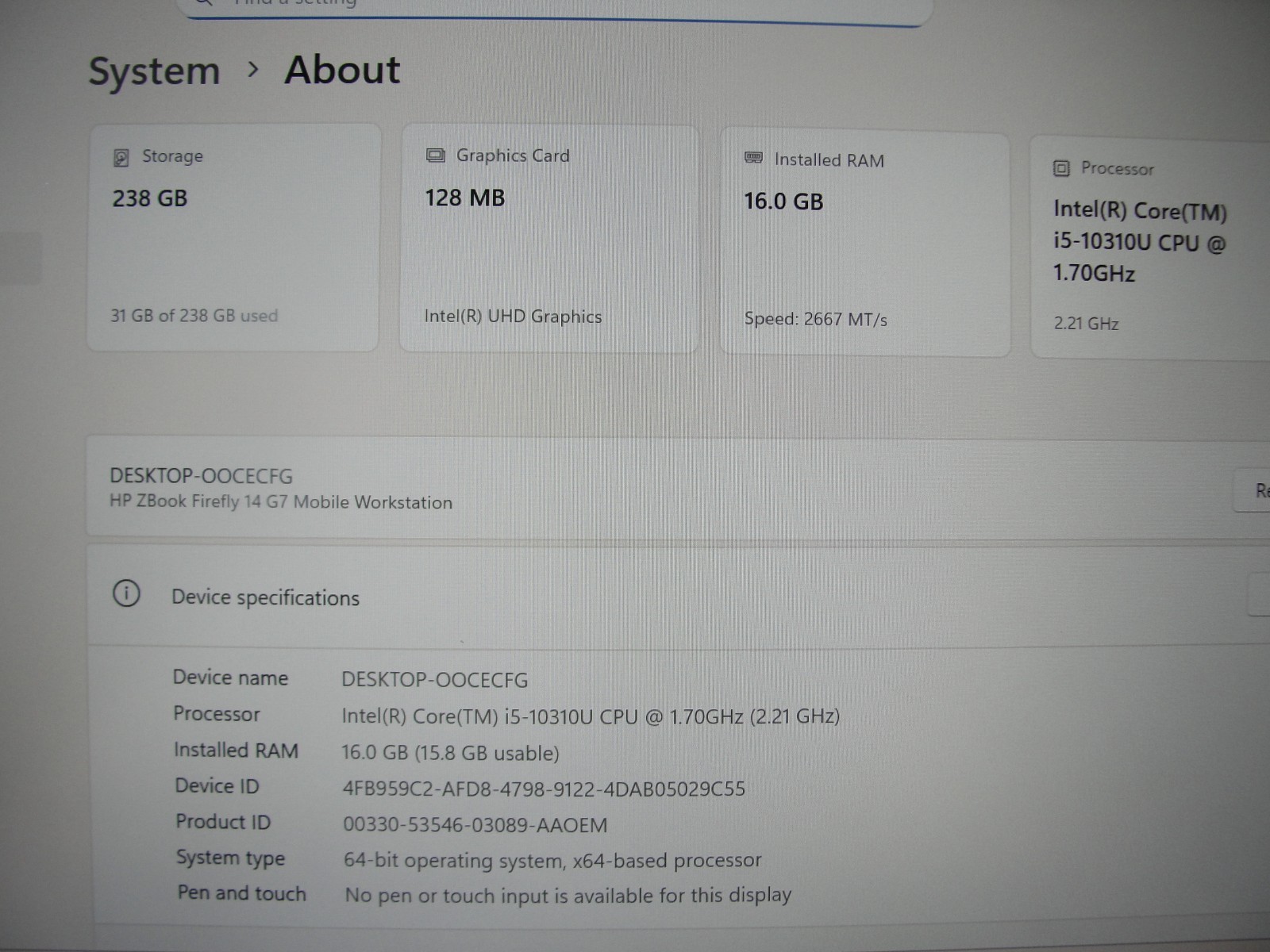Click the Processor label in specifications
1270x952 pixels.
[x=217, y=714]
